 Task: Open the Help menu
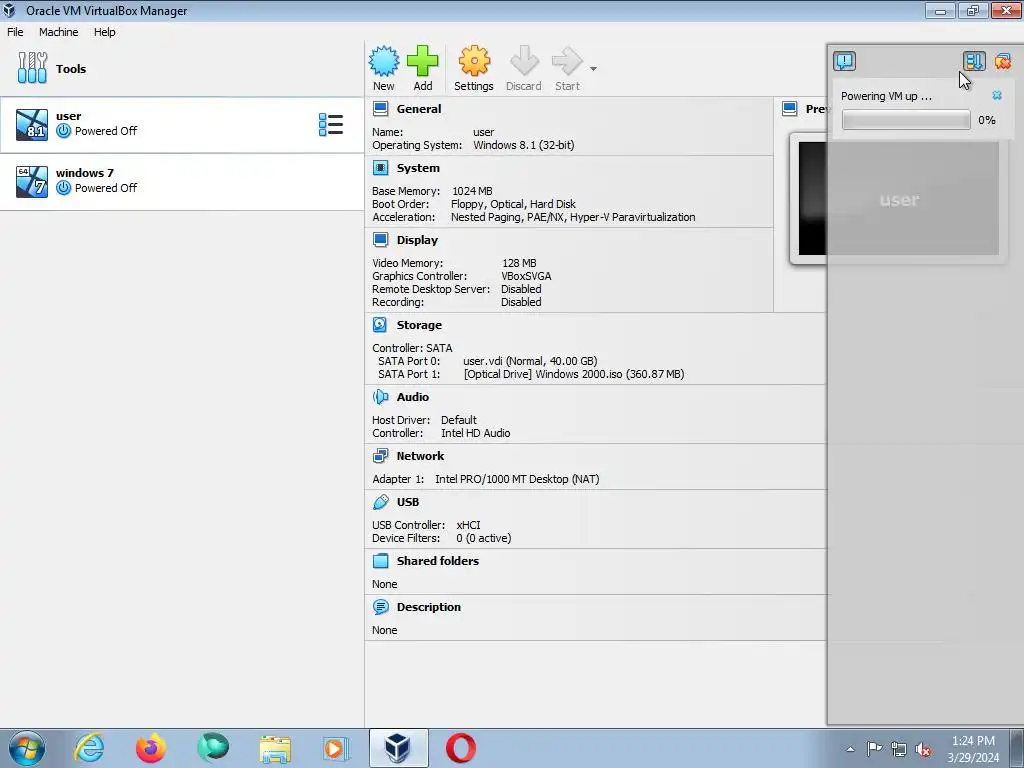coord(104,32)
